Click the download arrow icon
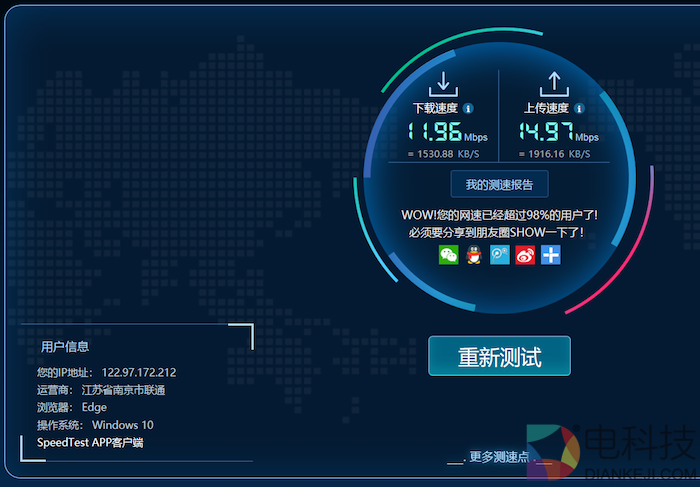The width and height of the screenshot is (700, 487). [443, 84]
